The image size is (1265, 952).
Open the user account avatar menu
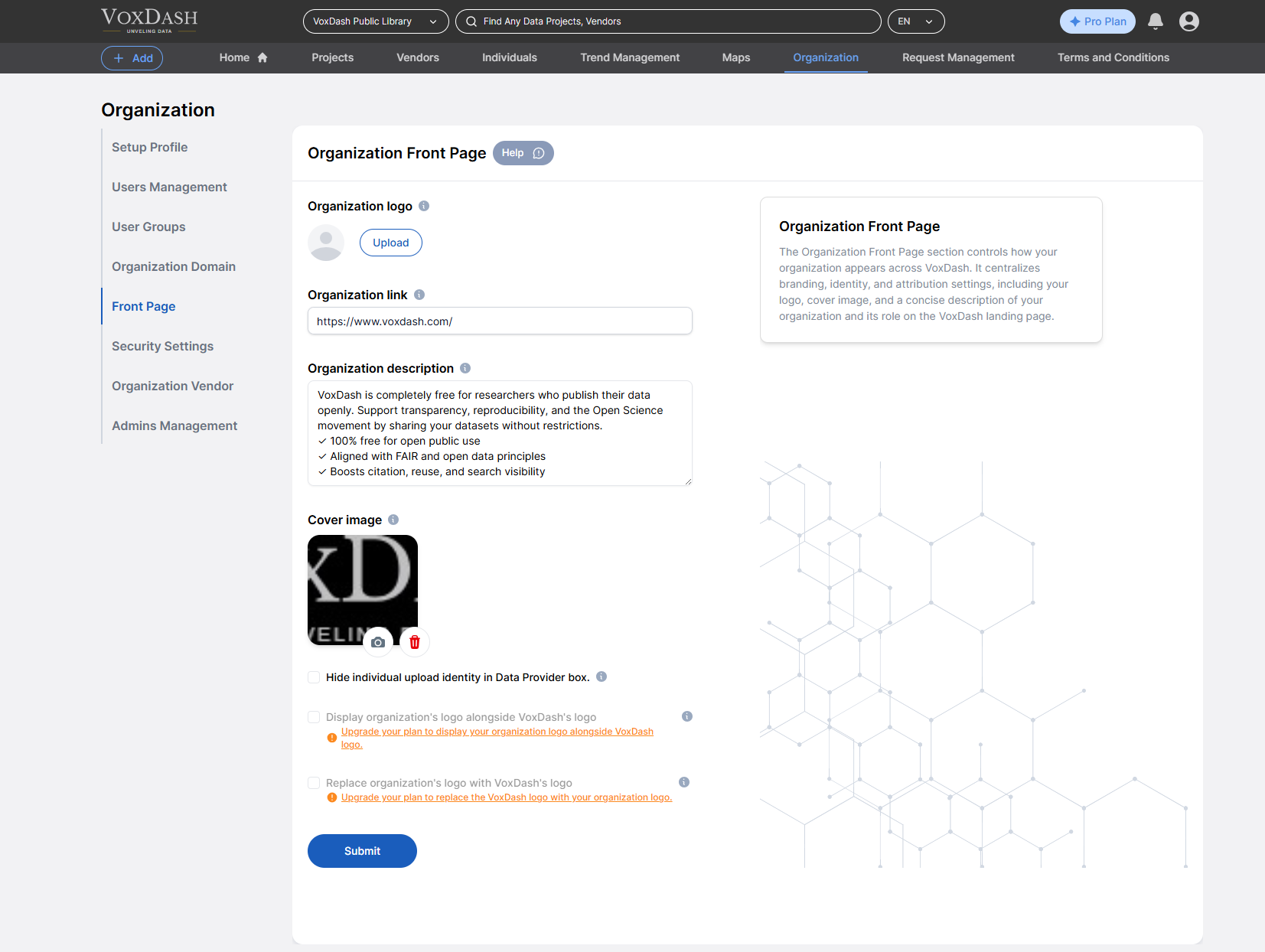[x=1189, y=21]
